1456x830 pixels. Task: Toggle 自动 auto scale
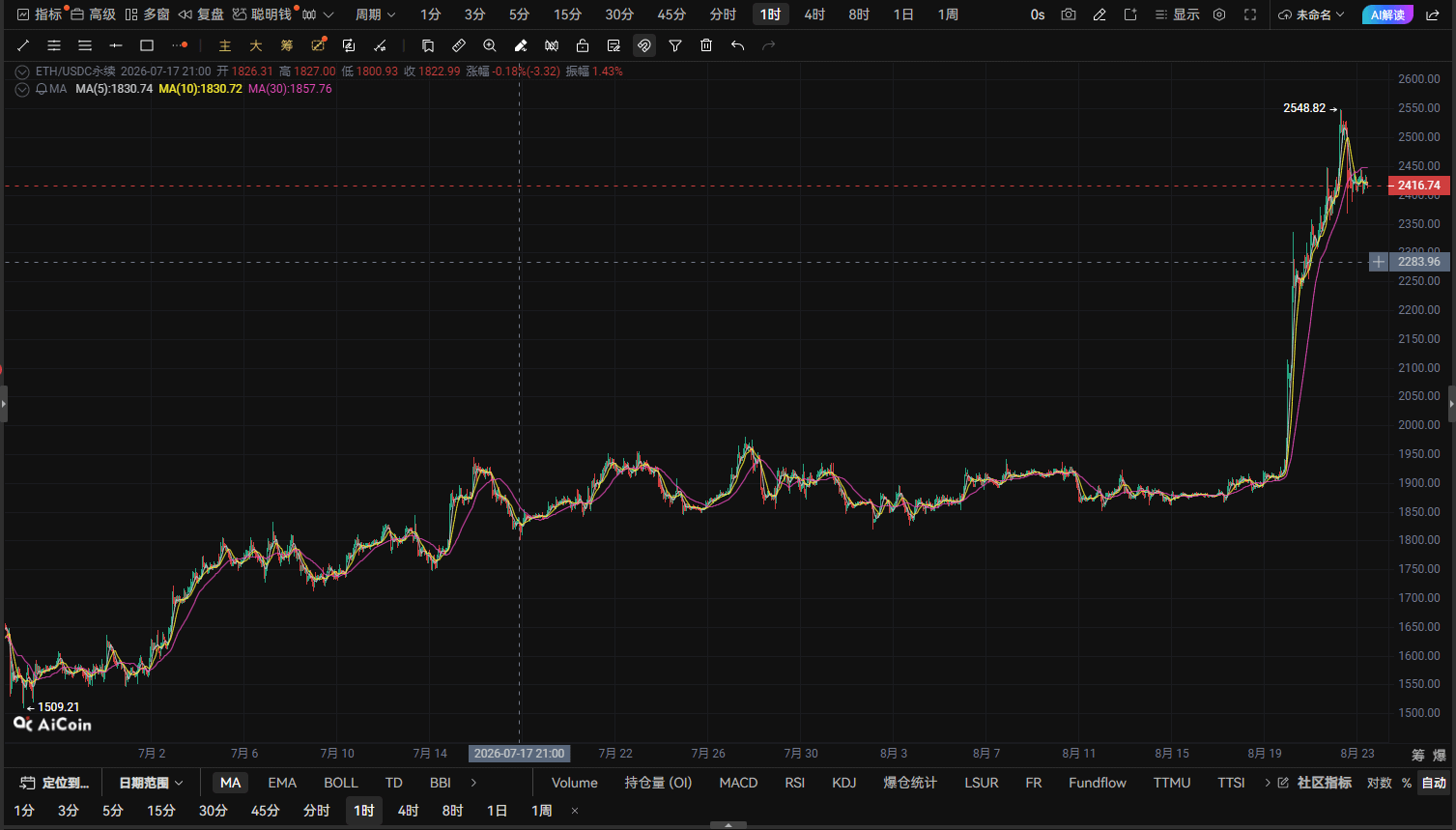pyautogui.click(x=1435, y=783)
